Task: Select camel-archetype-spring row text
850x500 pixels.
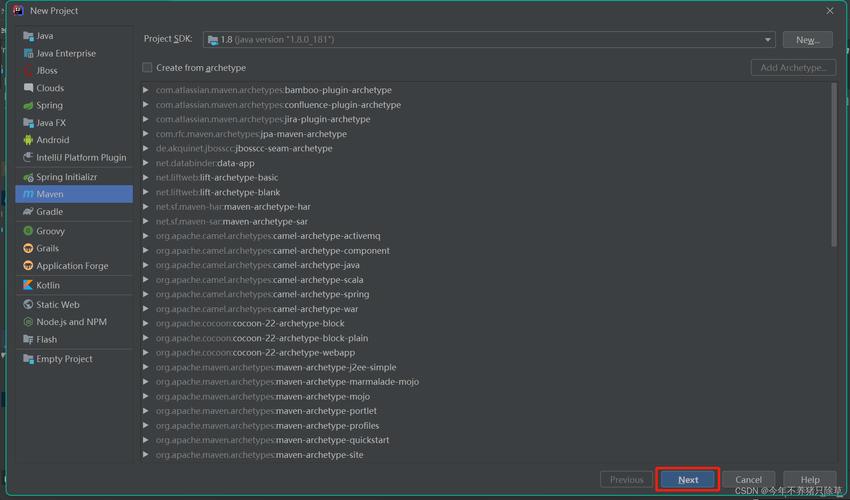Action: (262, 294)
